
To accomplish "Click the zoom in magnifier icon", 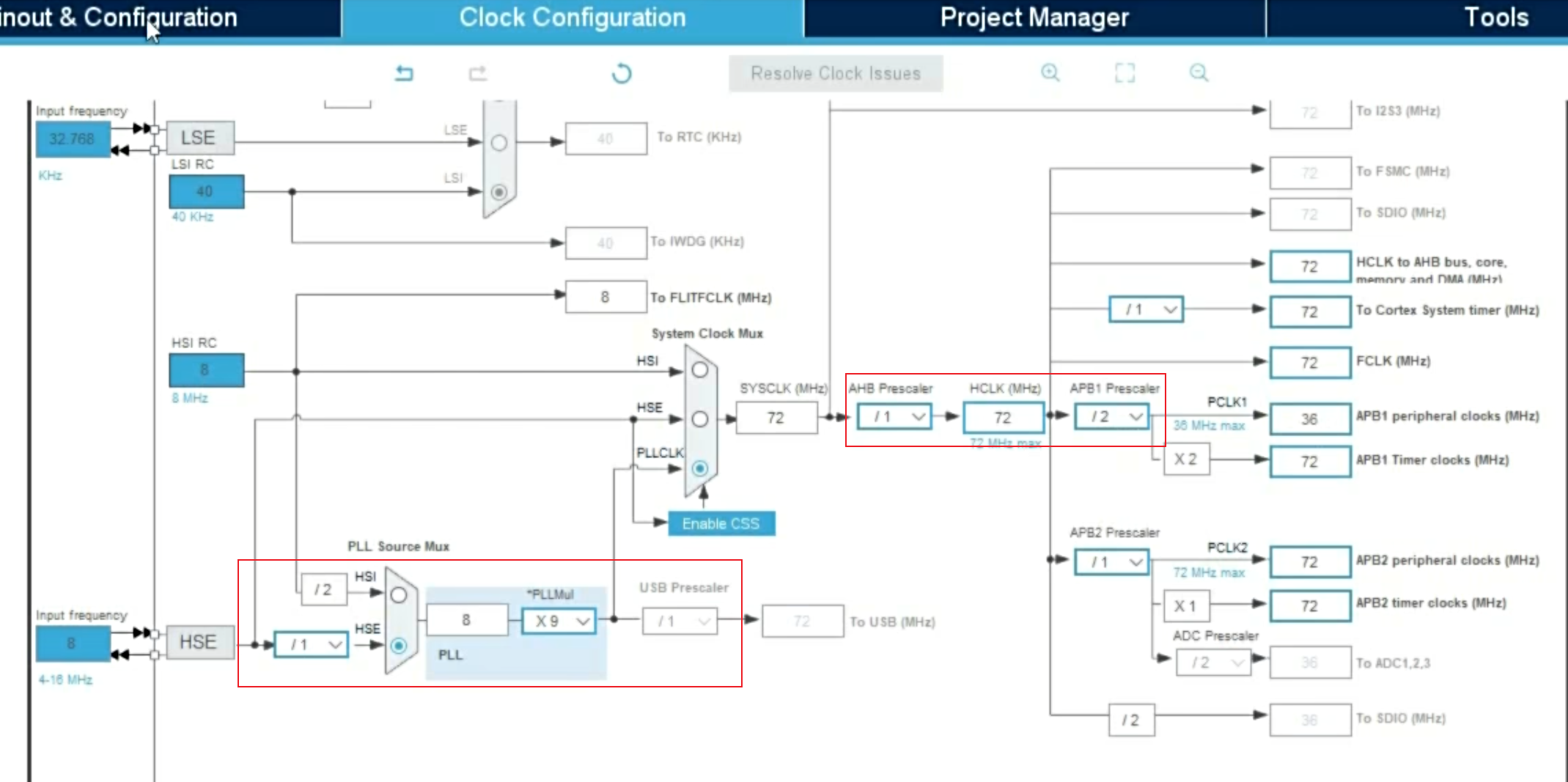I will click(x=1050, y=73).
